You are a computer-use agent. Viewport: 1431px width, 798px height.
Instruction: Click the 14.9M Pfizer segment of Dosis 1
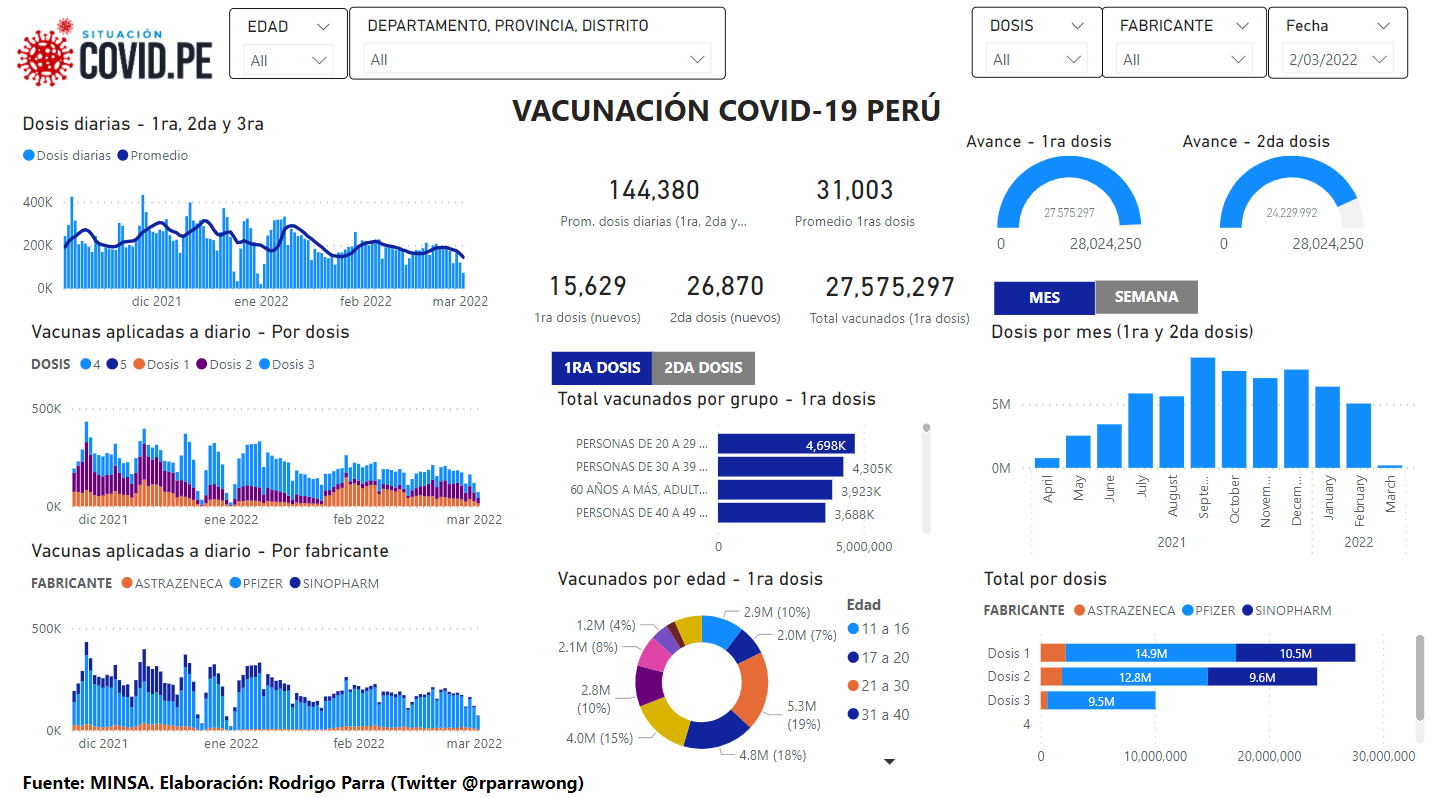click(x=1151, y=653)
